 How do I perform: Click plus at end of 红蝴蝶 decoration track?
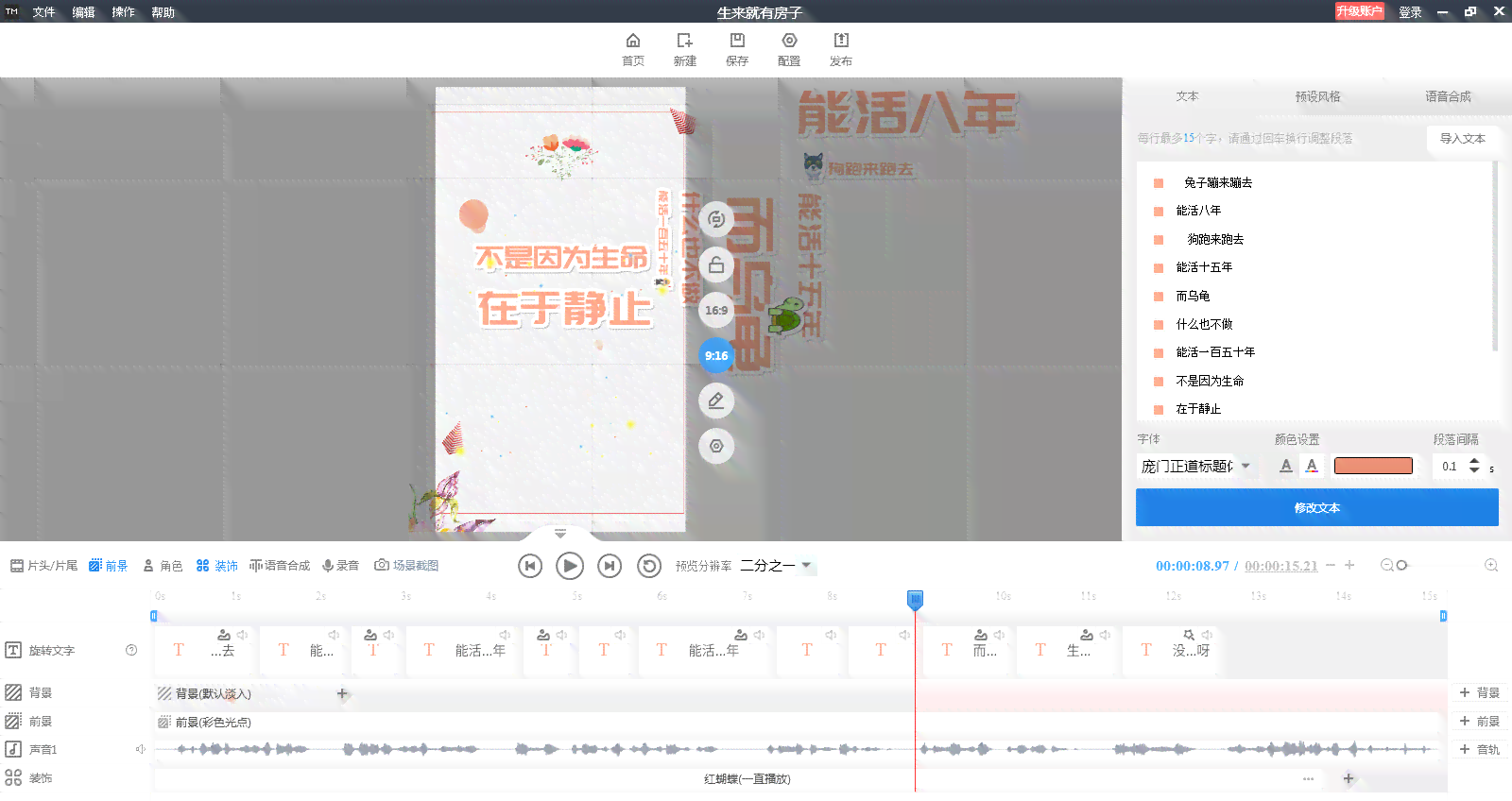click(x=1349, y=778)
